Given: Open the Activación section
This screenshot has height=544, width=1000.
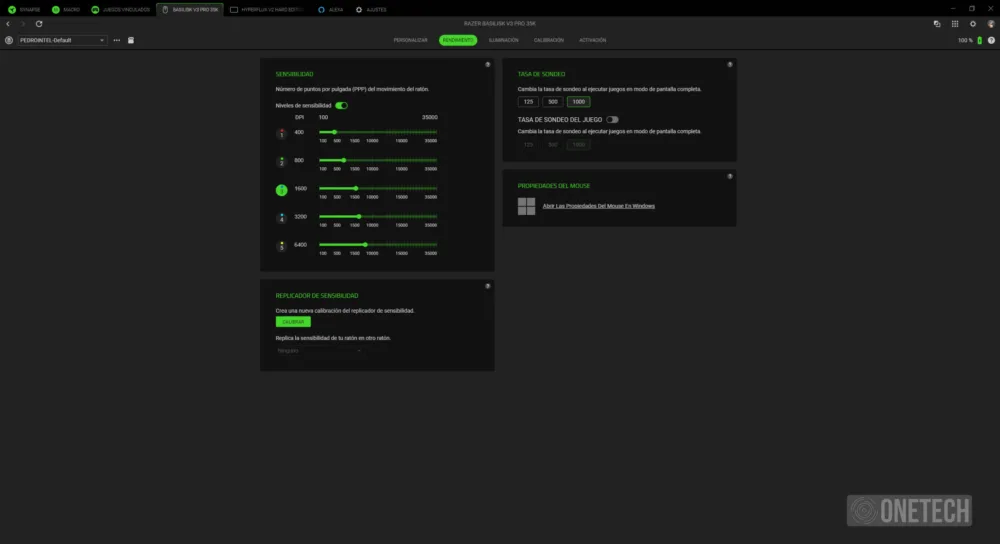Looking at the screenshot, I should click(x=592, y=40).
